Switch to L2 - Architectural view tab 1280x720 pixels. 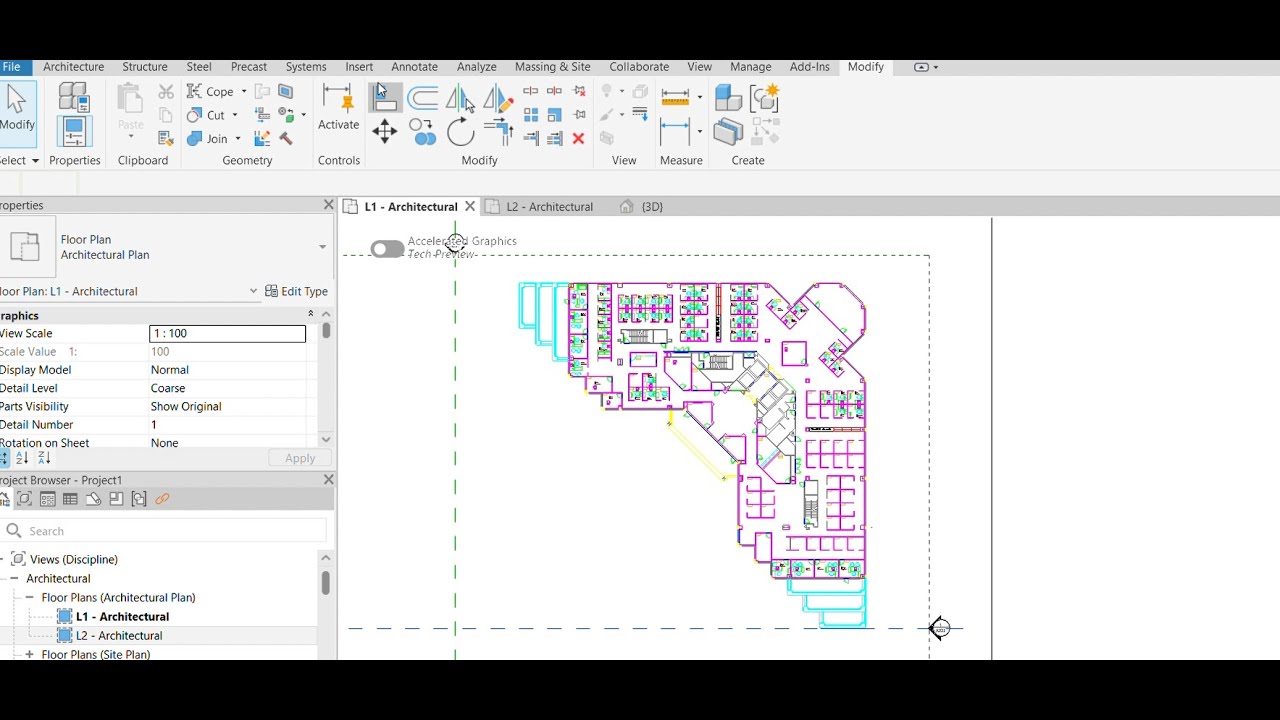(x=549, y=207)
